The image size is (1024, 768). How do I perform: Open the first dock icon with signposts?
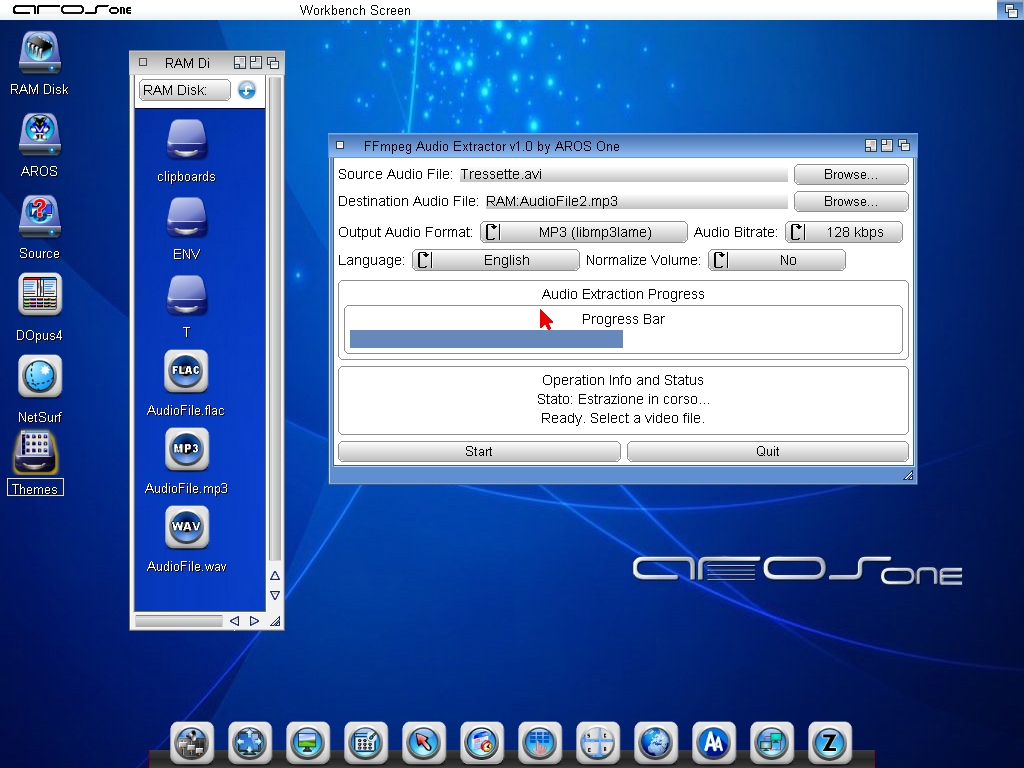pos(192,743)
